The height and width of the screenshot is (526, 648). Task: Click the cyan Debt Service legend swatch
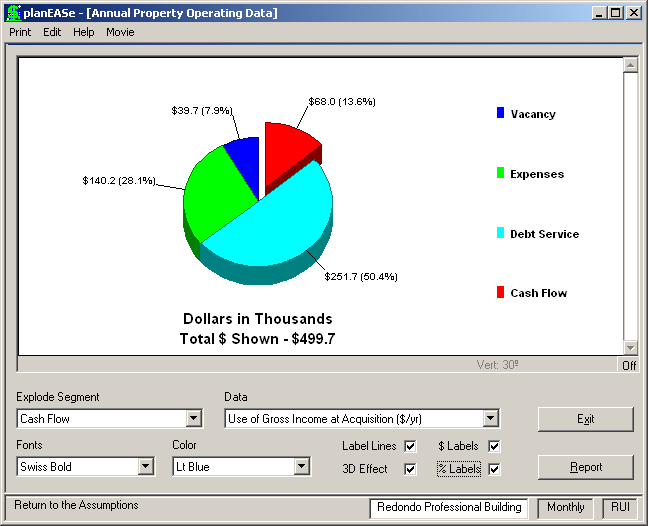point(500,233)
